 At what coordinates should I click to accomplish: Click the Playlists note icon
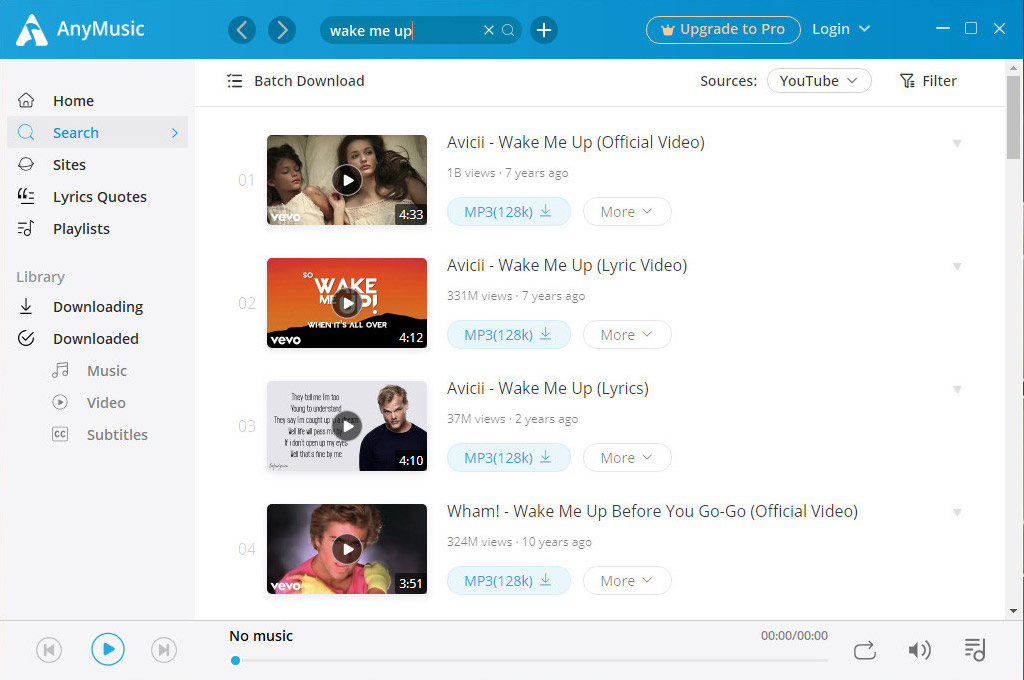coord(26,228)
